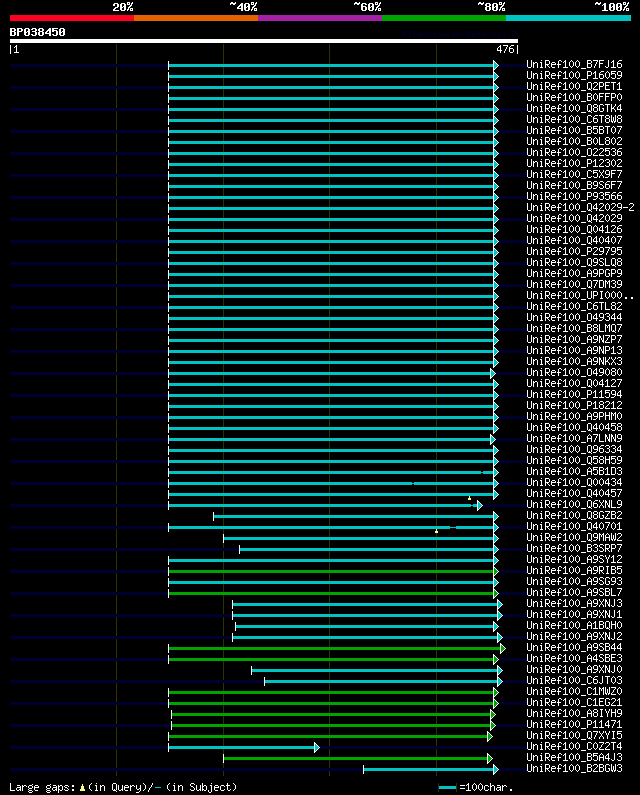Select label UniRef100_A9PGP9
640x795 pixels.
click(x=574, y=273)
